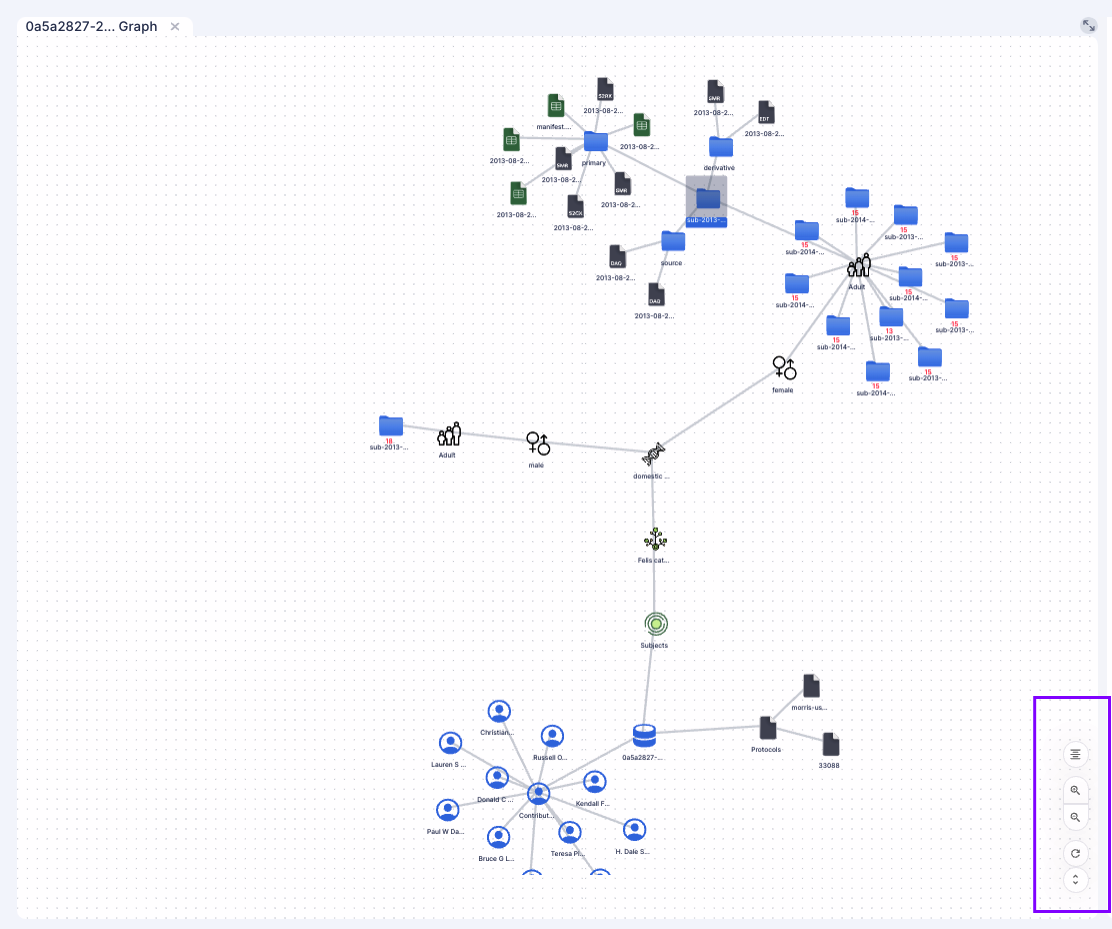
Task: Click the up-down stepper control in sidebar
Action: (x=1075, y=880)
